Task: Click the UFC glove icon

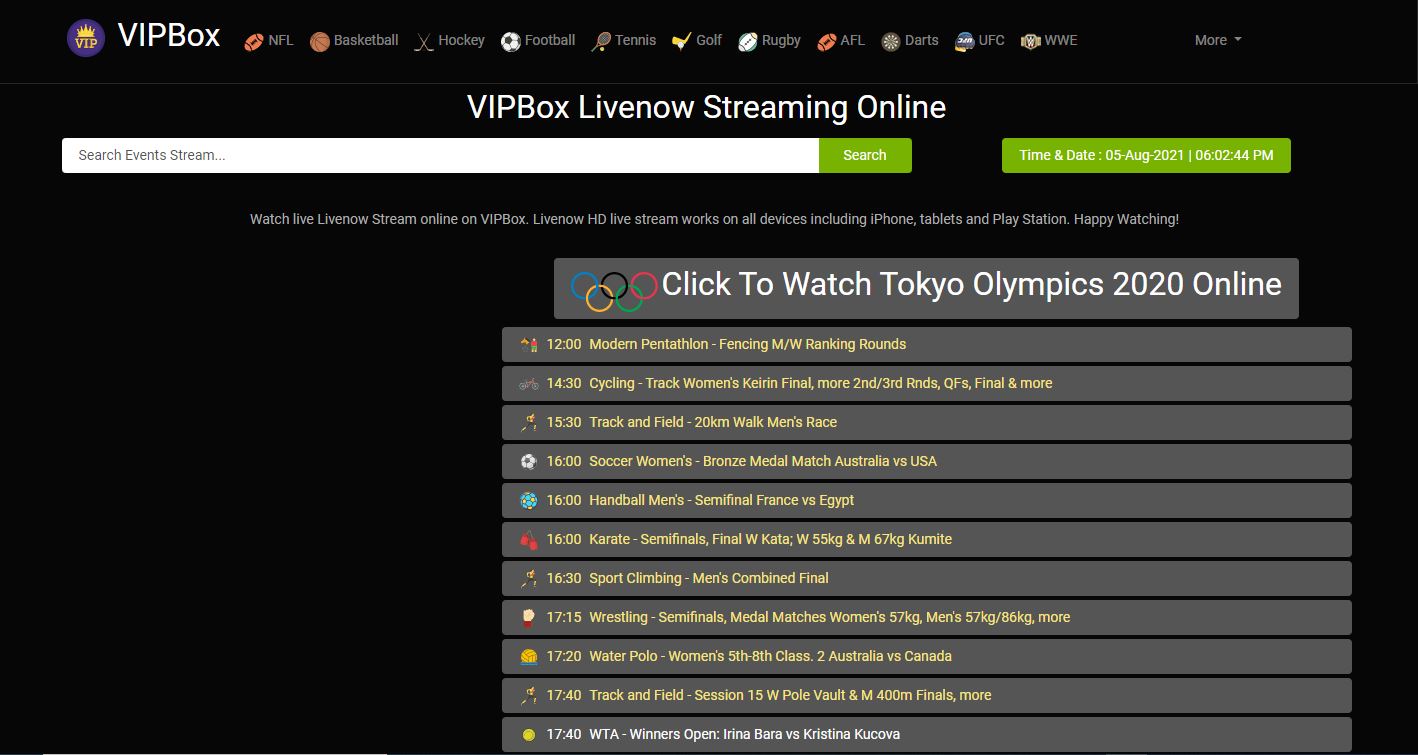Action: (965, 42)
